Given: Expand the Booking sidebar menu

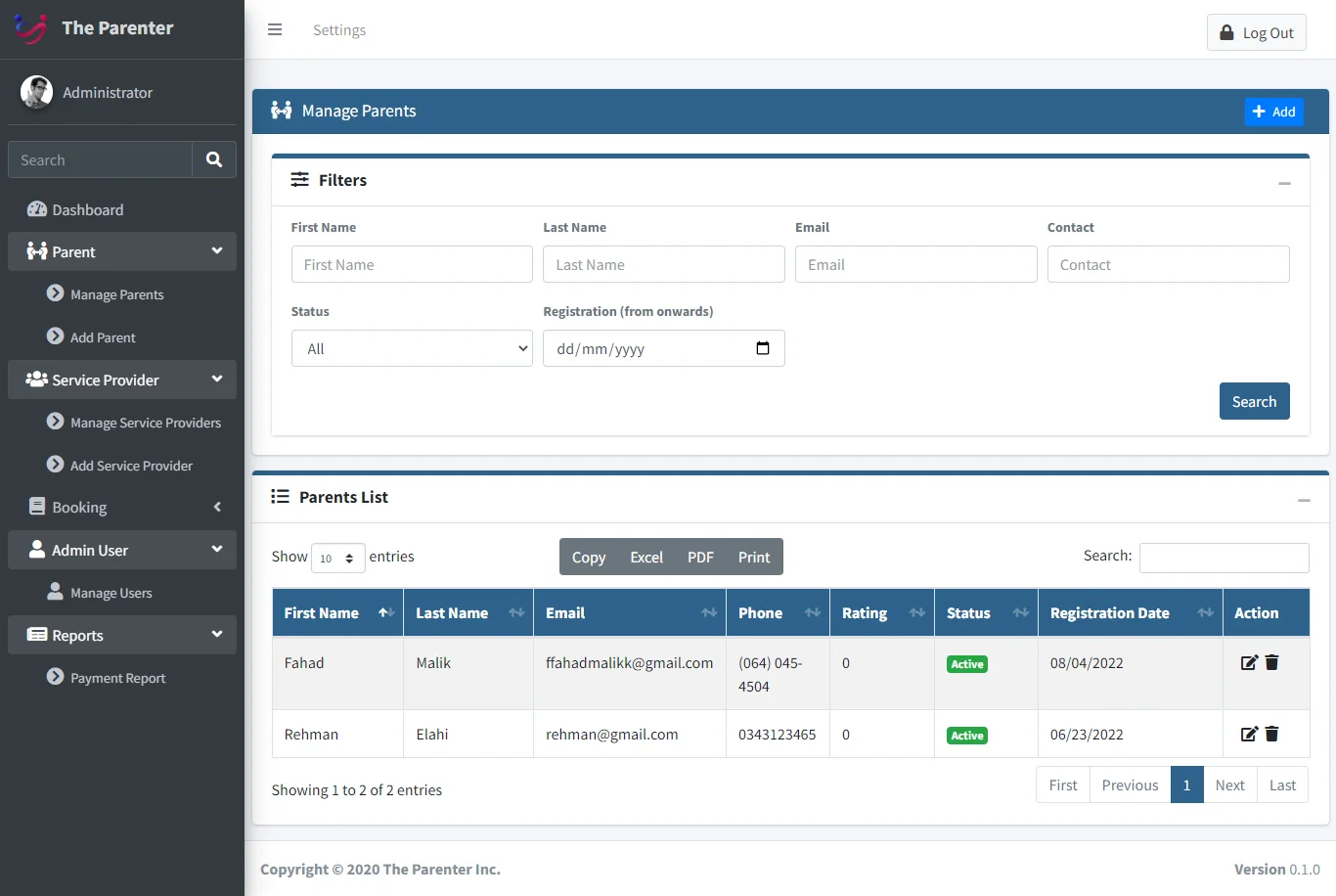Looking at the screenshot, I should click(x=122, y=508).
